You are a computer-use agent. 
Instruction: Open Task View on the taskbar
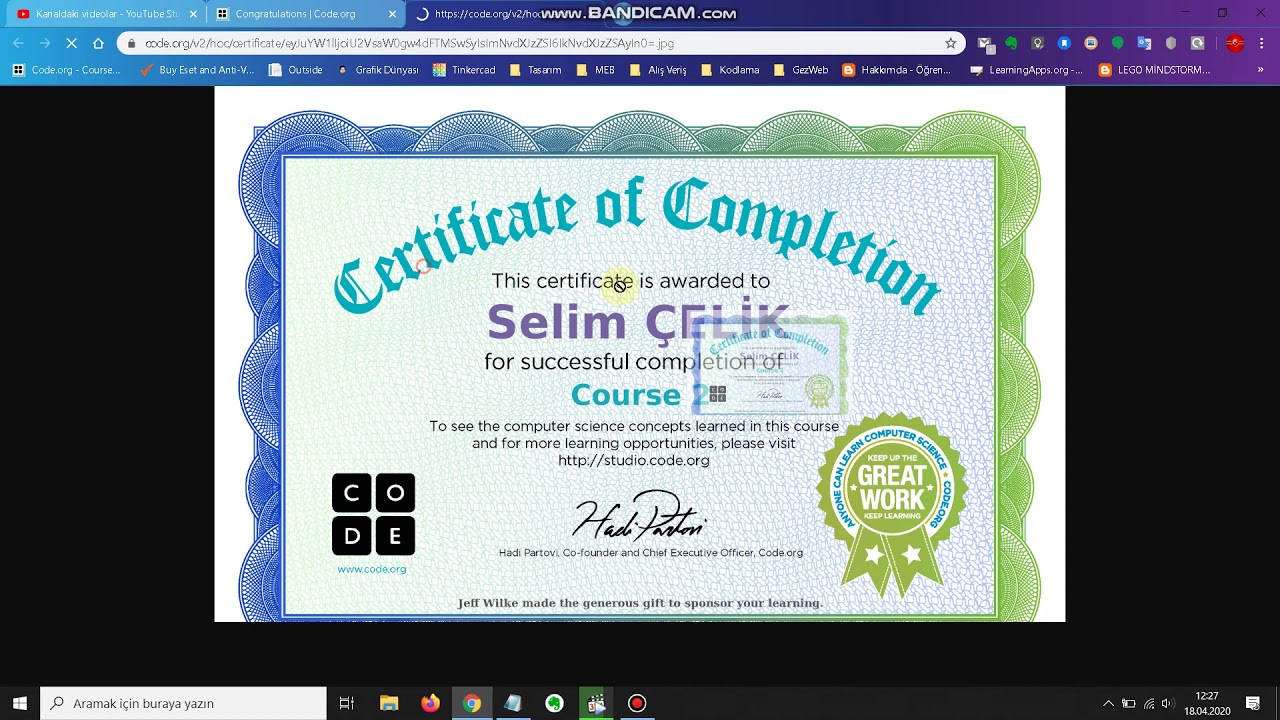click(x=347, y=703)
